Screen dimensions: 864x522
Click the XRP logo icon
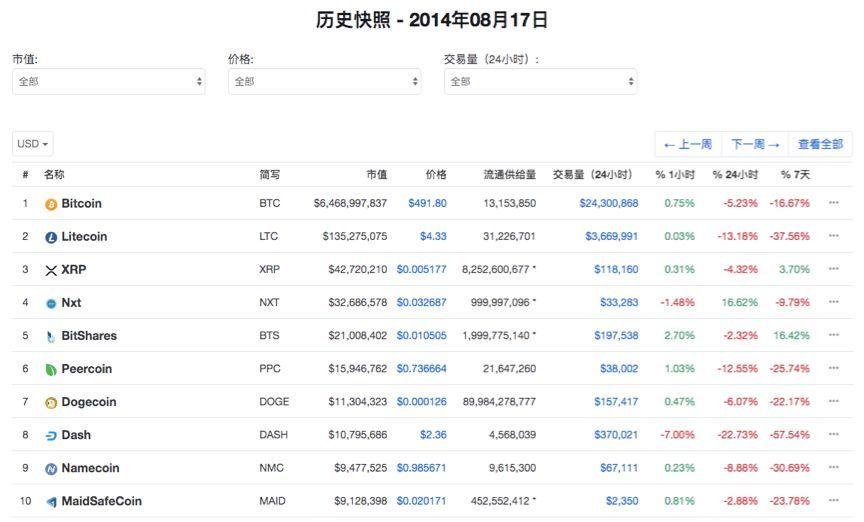[x=51, y=271]
